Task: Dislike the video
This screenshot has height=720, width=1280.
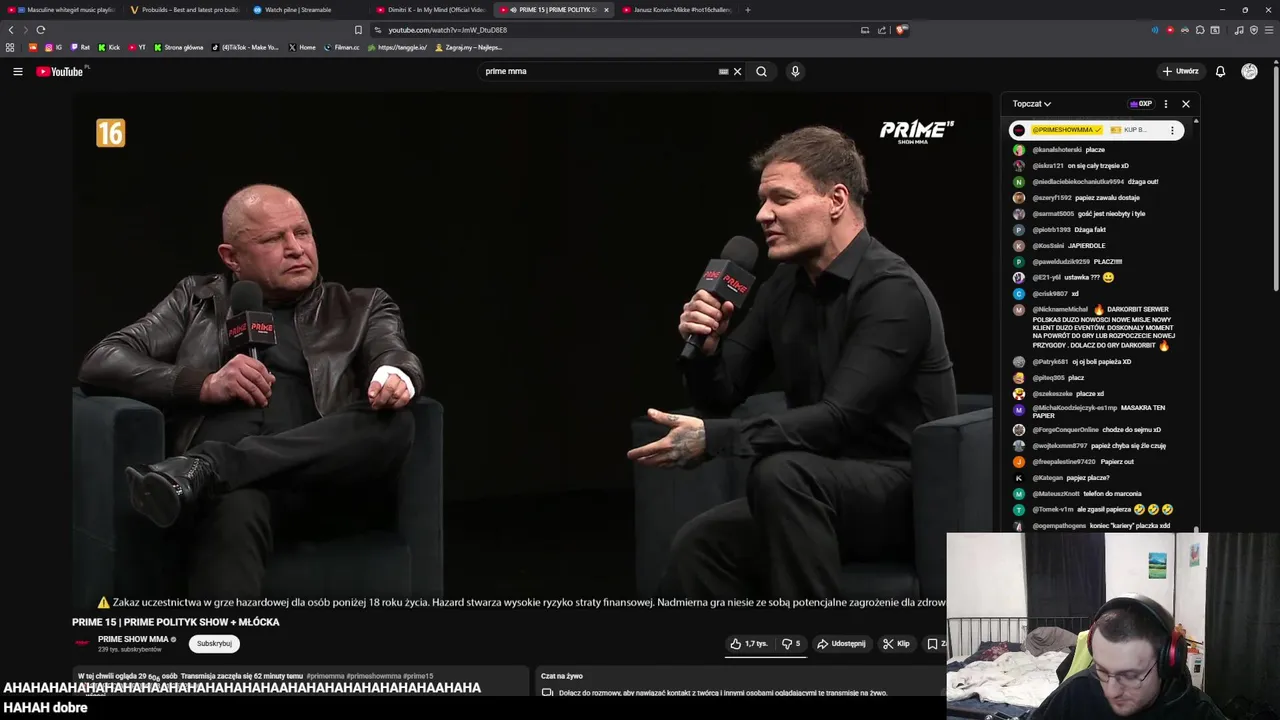Action: 790,644
